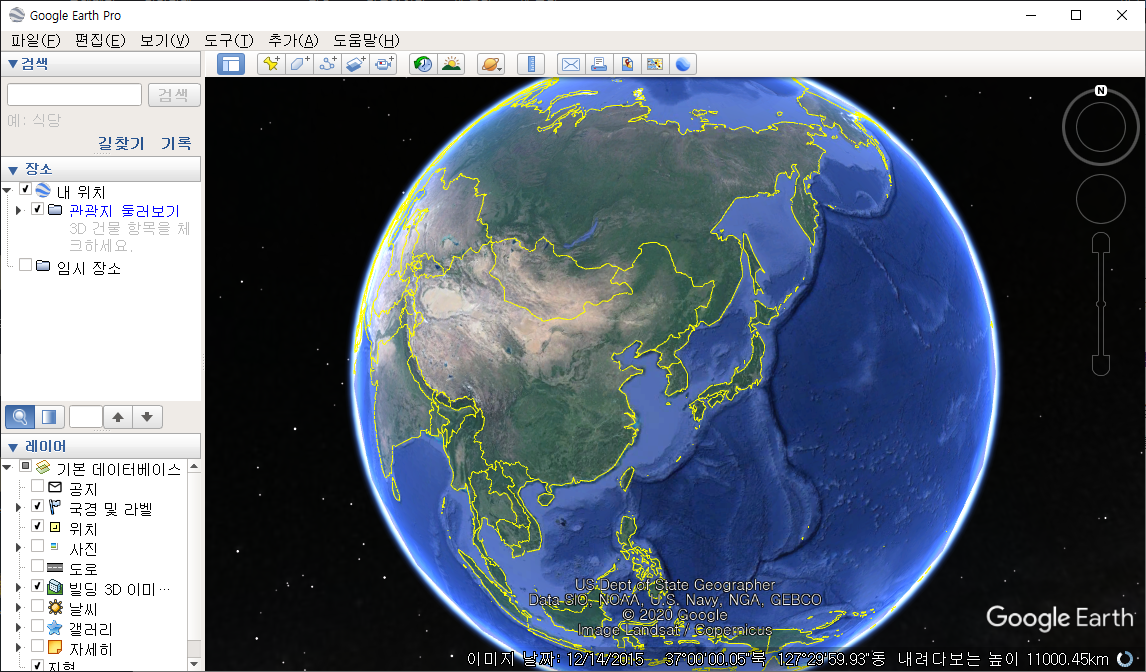
Task: Open the 도움말(H) menu
Action: tap(366, 40)
